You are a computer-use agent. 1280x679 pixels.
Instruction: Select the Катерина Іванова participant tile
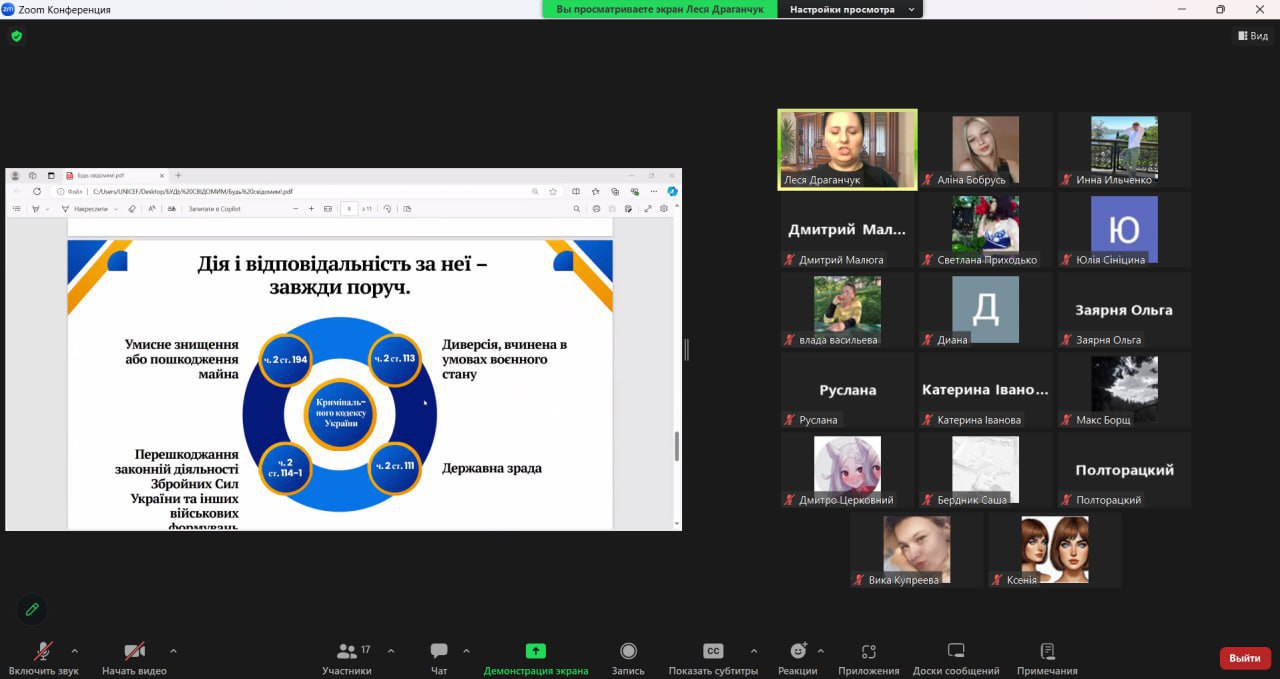point(986,389)
